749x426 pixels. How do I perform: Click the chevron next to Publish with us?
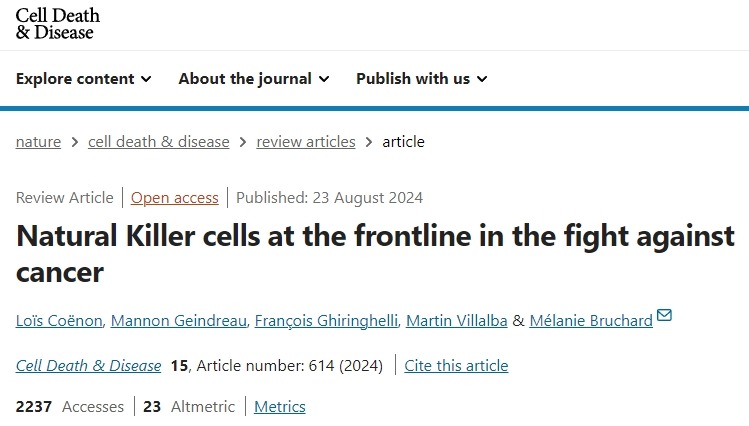[482, 79]
